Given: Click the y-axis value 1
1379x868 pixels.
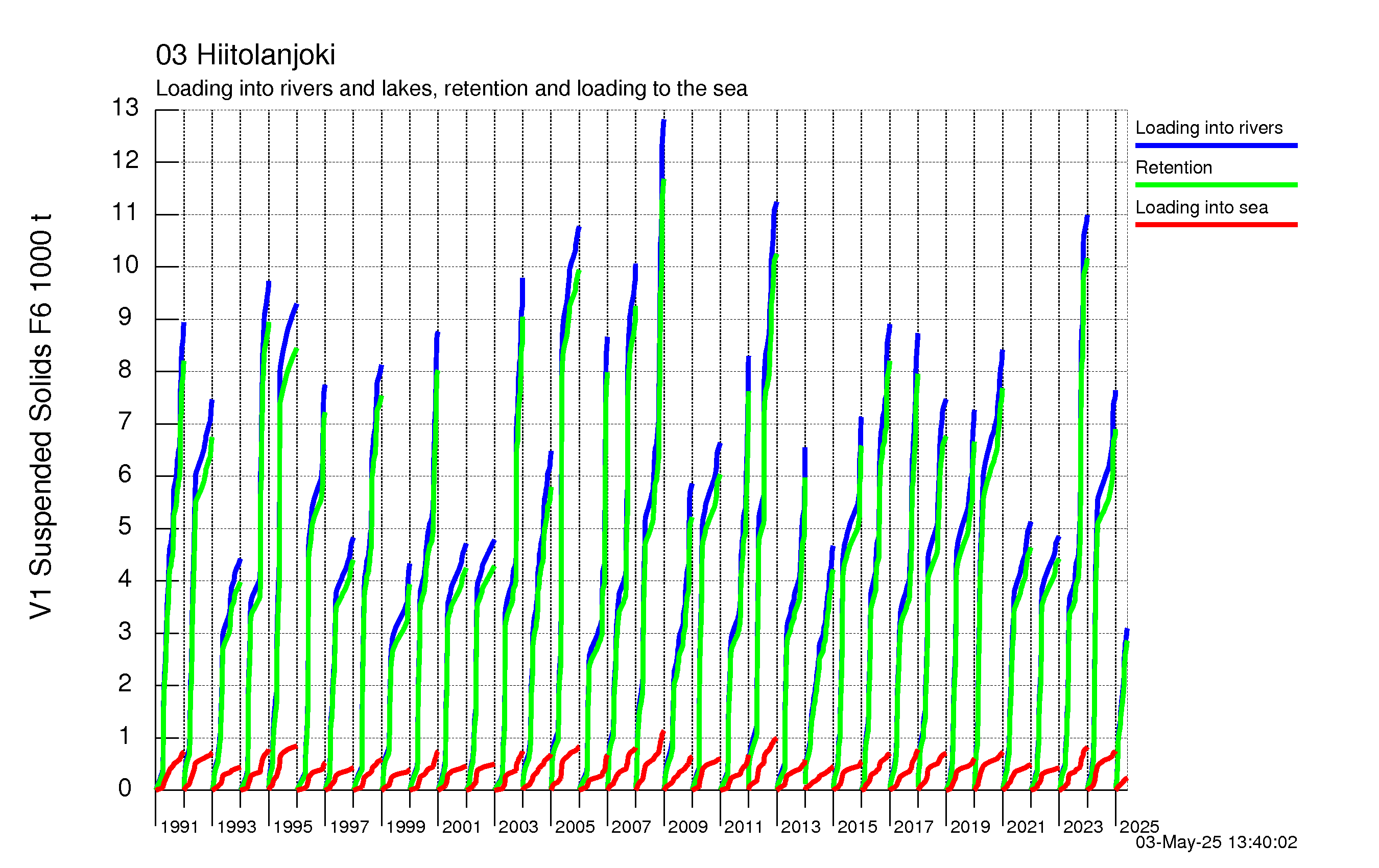Looking at the screenshot, I should pyautogui.click(x=125, y=736).
